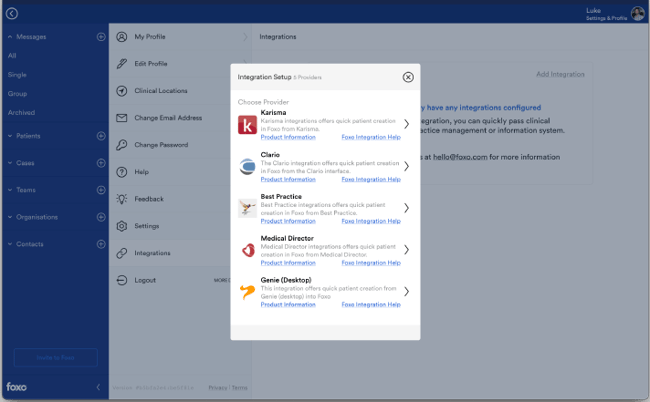Expand the Organisations section
This screenshot has width=650, height=402.
point(10,217)
